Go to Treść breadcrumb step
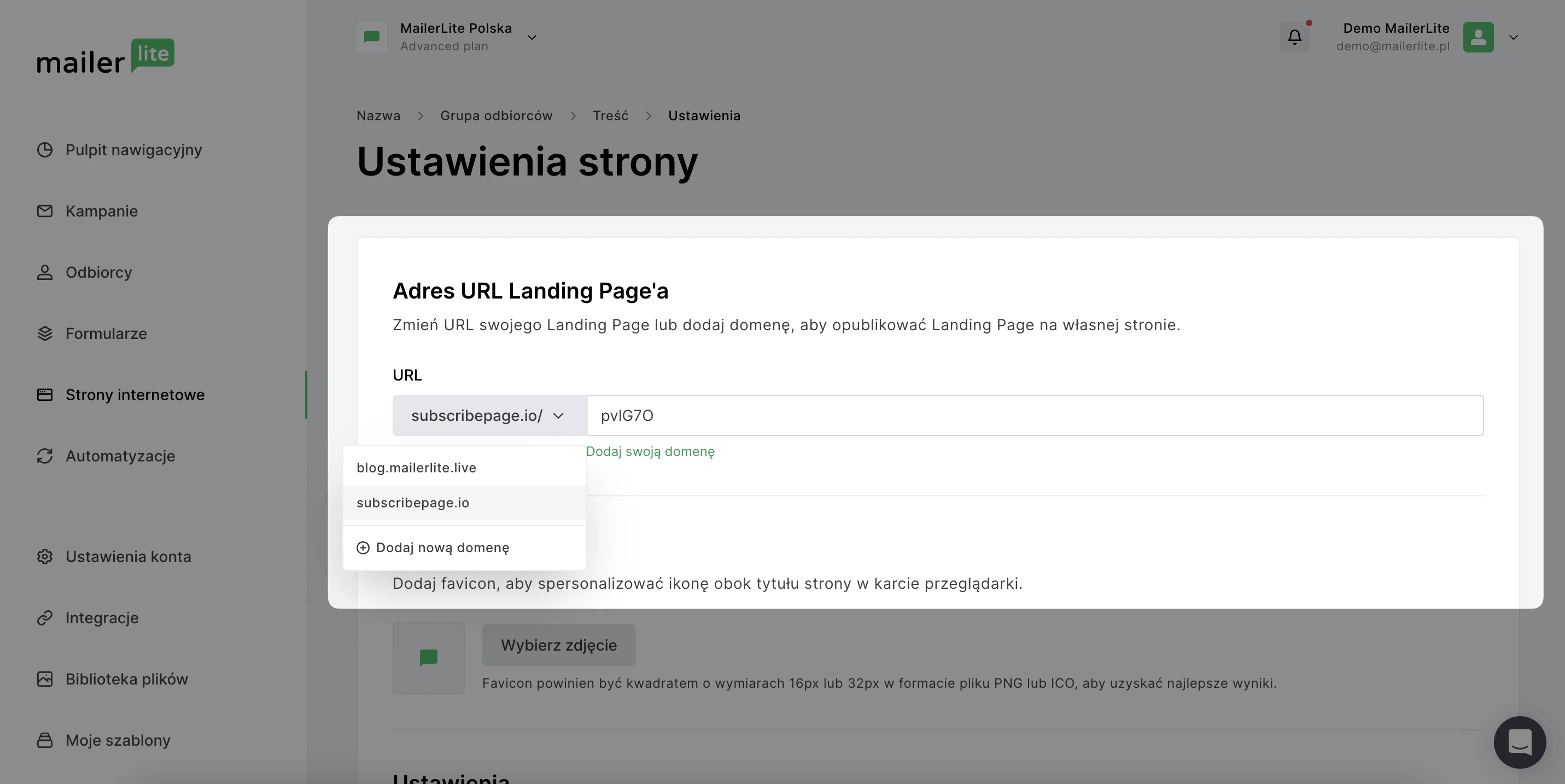 pyautogui.click(x=610, y=115)
